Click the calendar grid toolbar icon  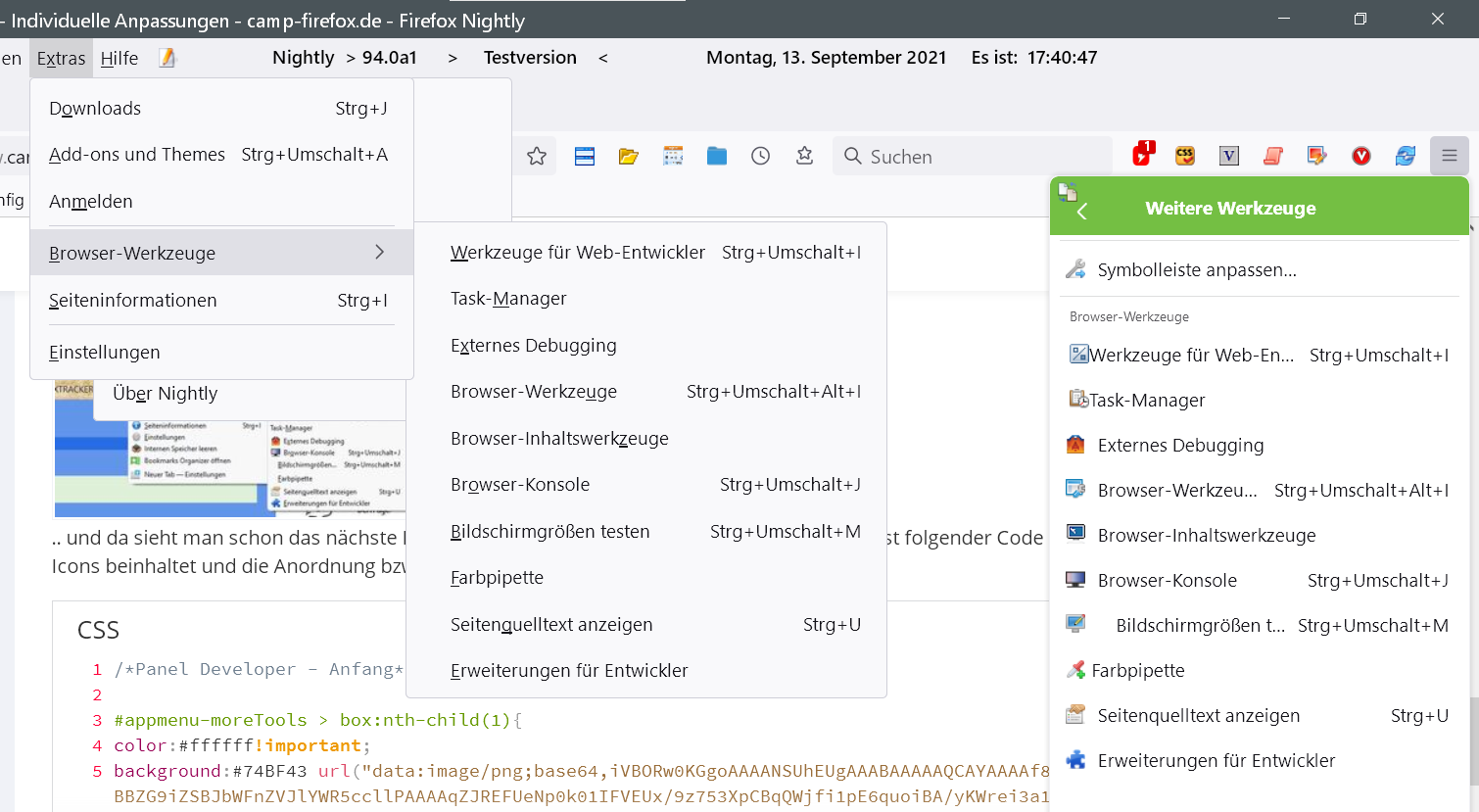click(x=673, y=157)
